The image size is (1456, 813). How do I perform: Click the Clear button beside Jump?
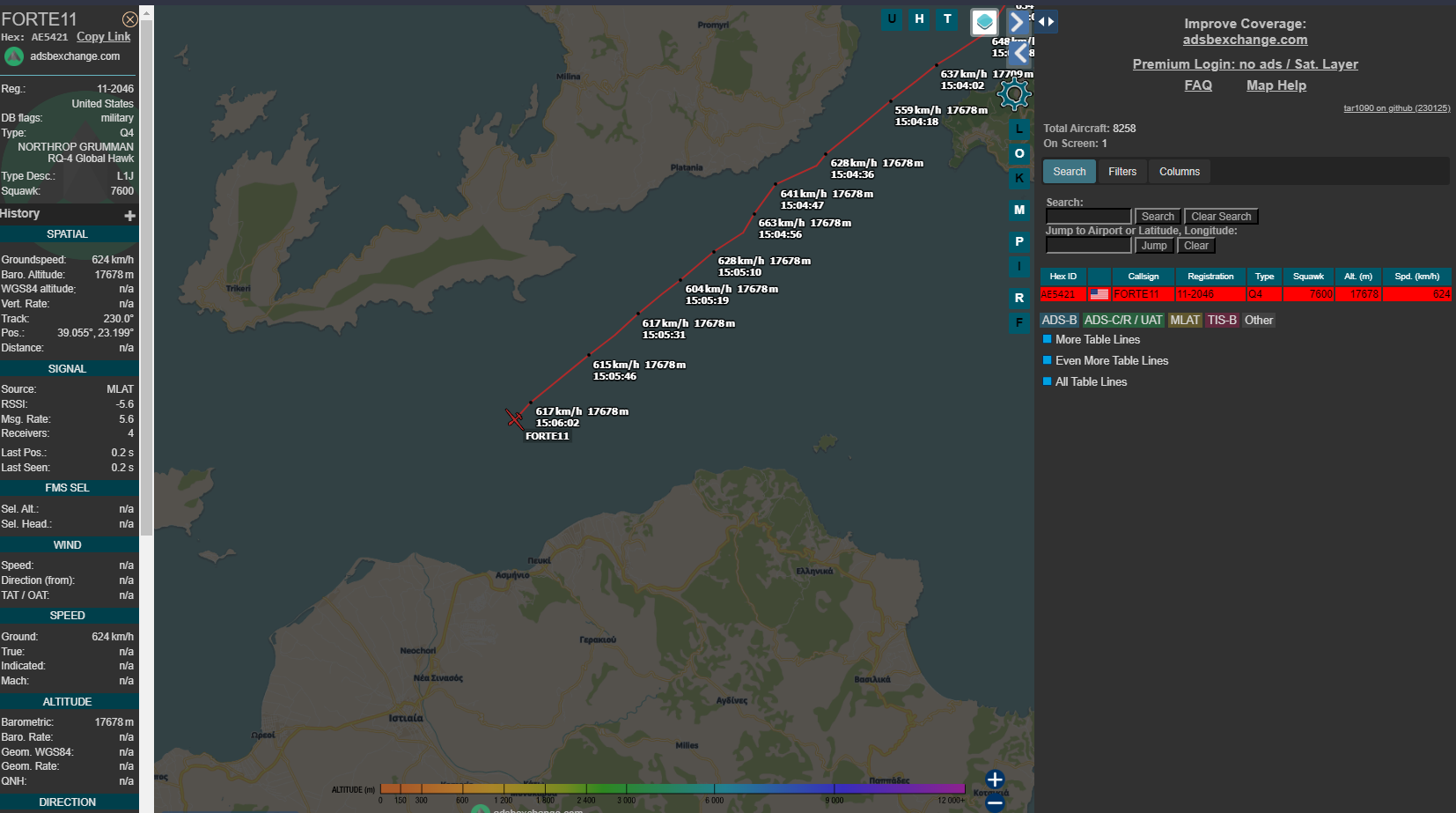click(1196, 246)
